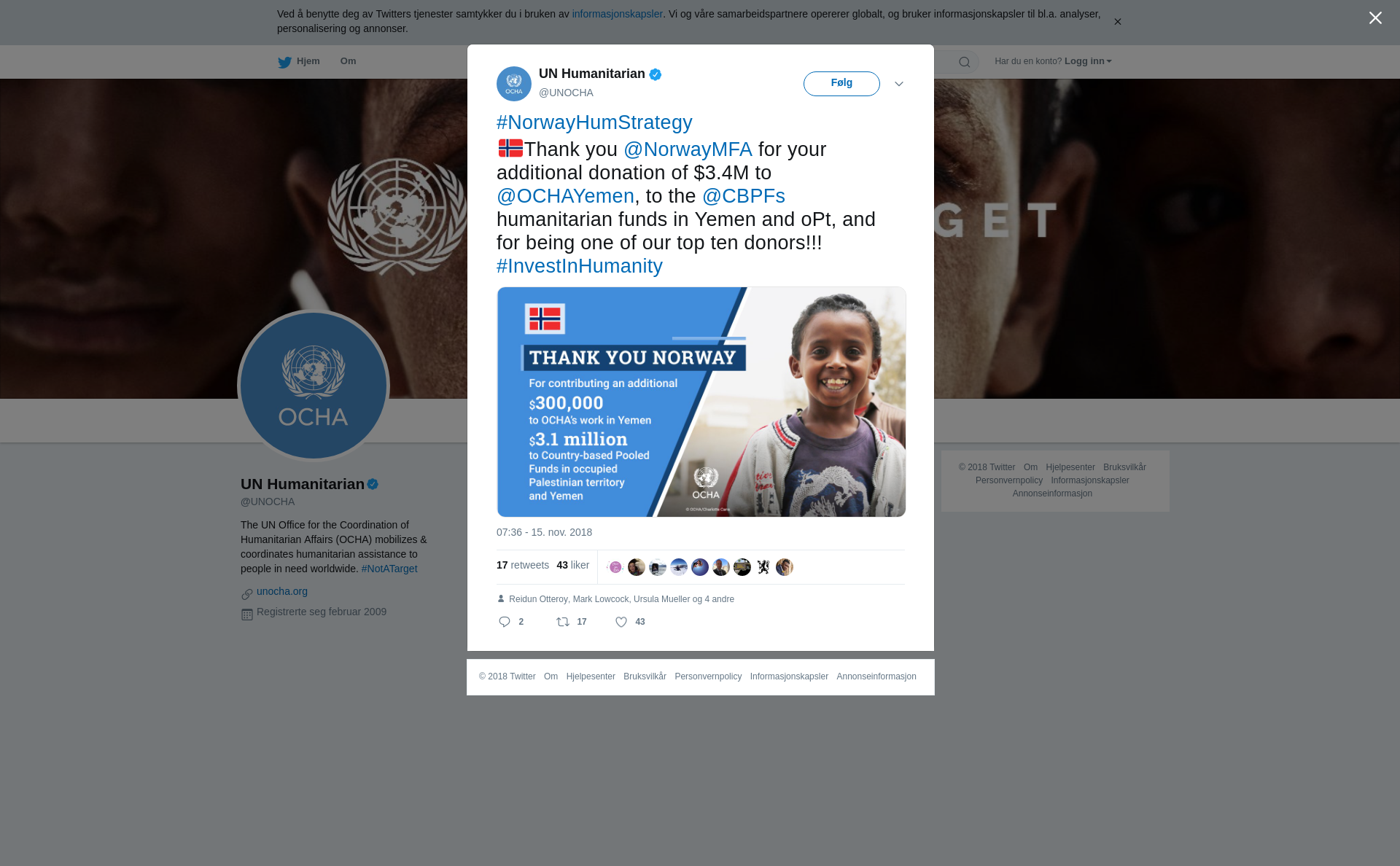1400x866 pixels.
Task: Open the Om menu item in top bar
Action: (x=348, y=61)
